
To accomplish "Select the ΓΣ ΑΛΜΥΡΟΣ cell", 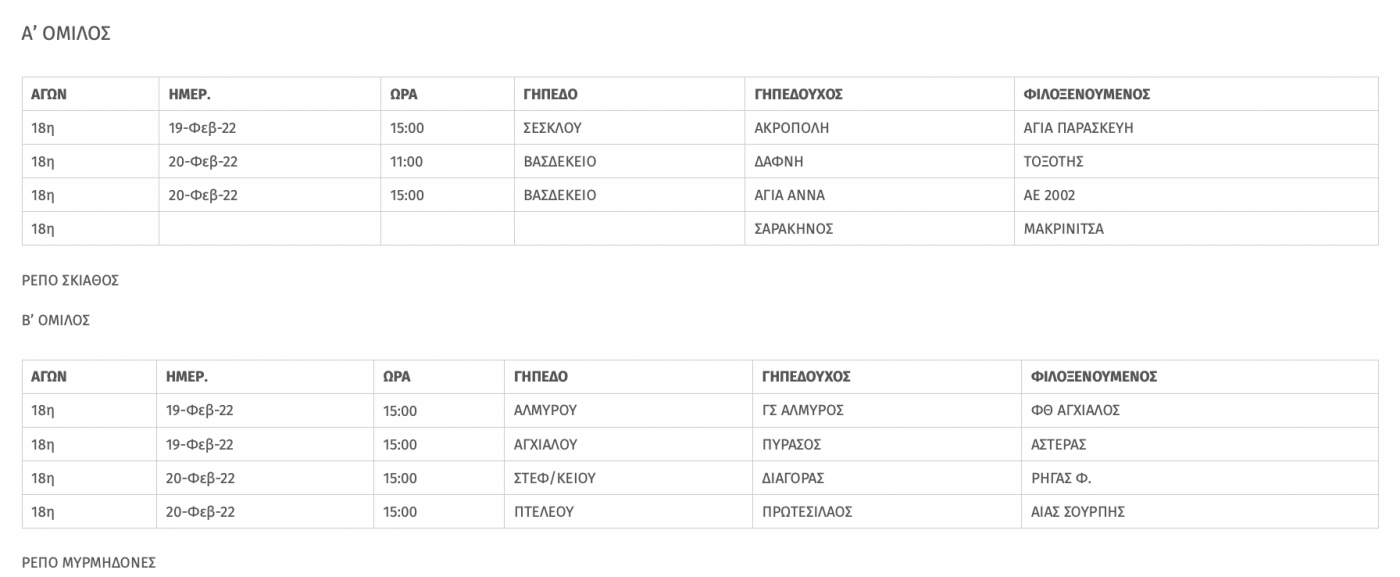I will click(886, 411).
